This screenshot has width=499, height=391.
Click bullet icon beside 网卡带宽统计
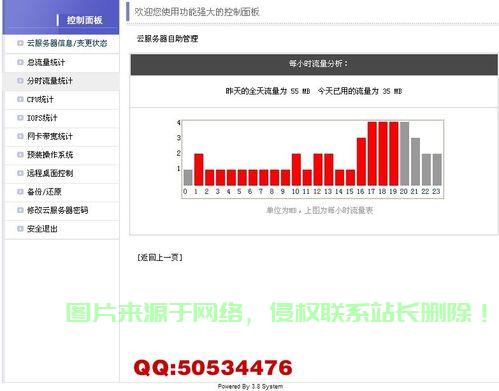tap(20, 136)
